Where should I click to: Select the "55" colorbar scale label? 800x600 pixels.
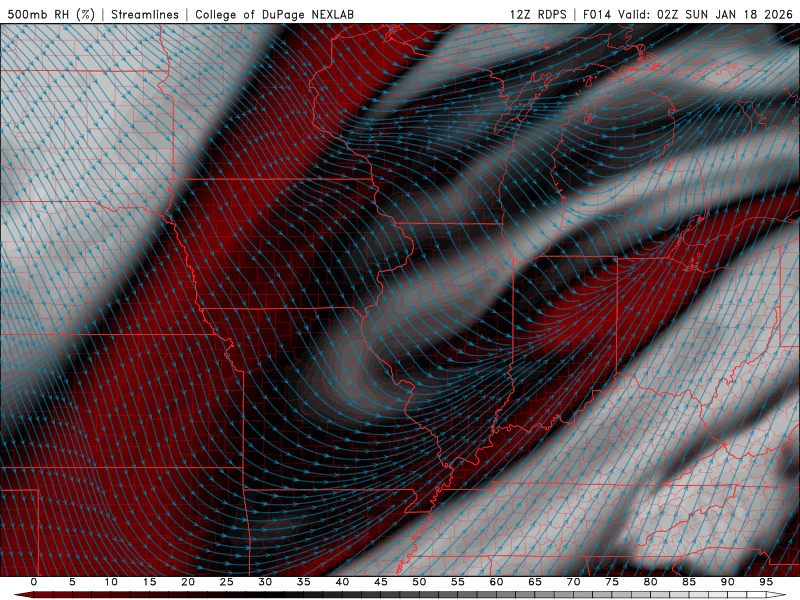458,582
